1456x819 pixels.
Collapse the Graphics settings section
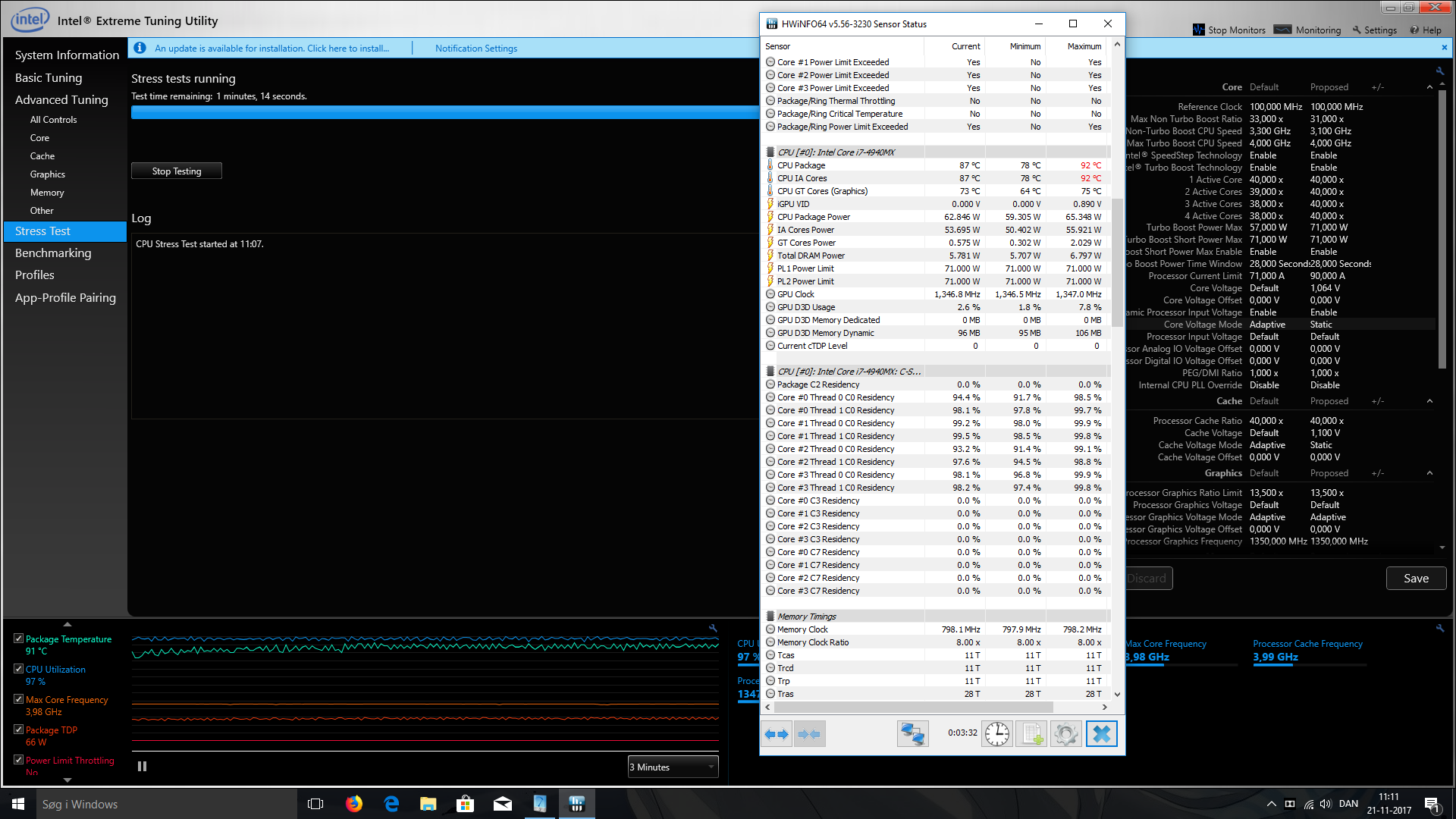click(1430, 473)
